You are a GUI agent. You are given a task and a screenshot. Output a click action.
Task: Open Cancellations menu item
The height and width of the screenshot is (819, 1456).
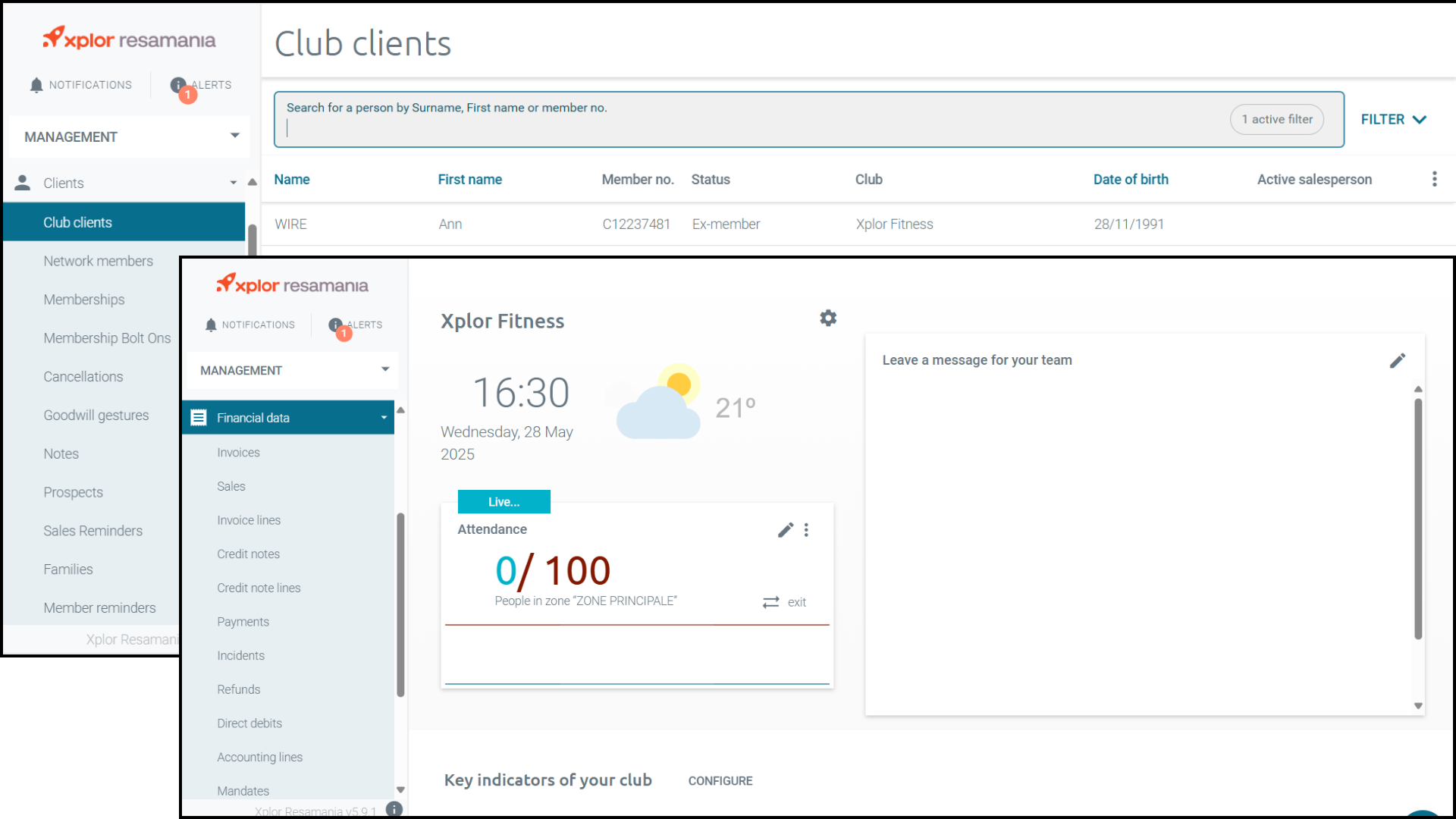click(x=83, y=377)
